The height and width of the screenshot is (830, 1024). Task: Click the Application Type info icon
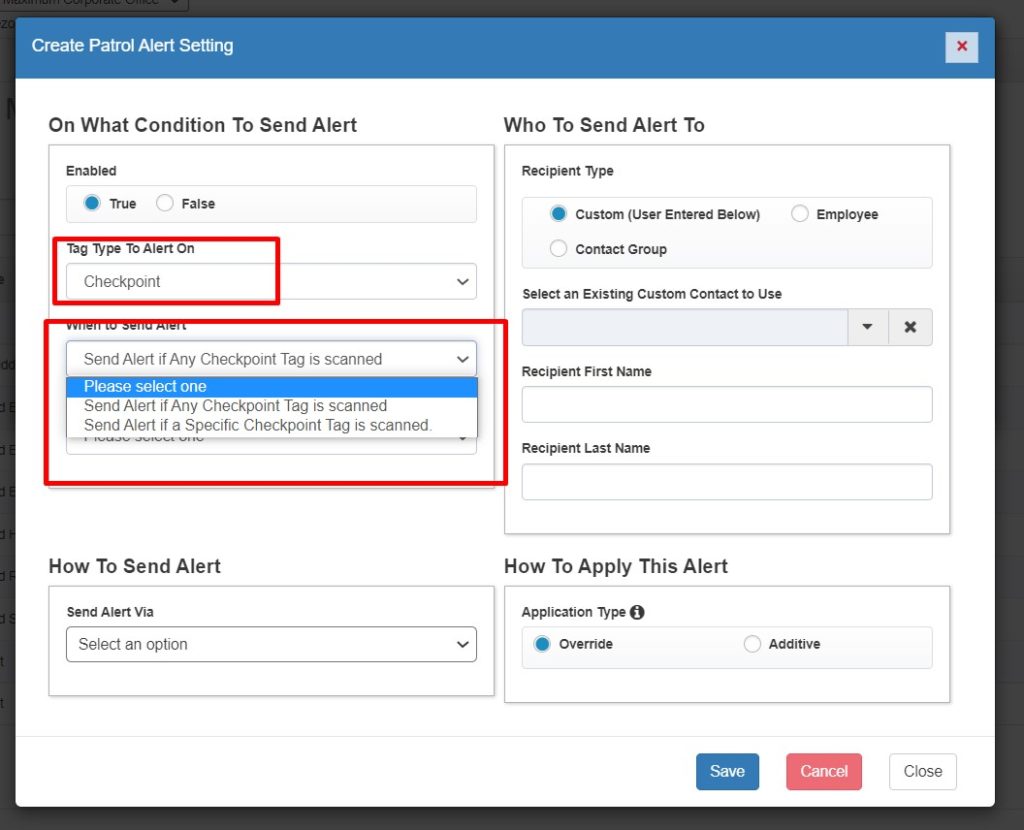click(637, 612)
